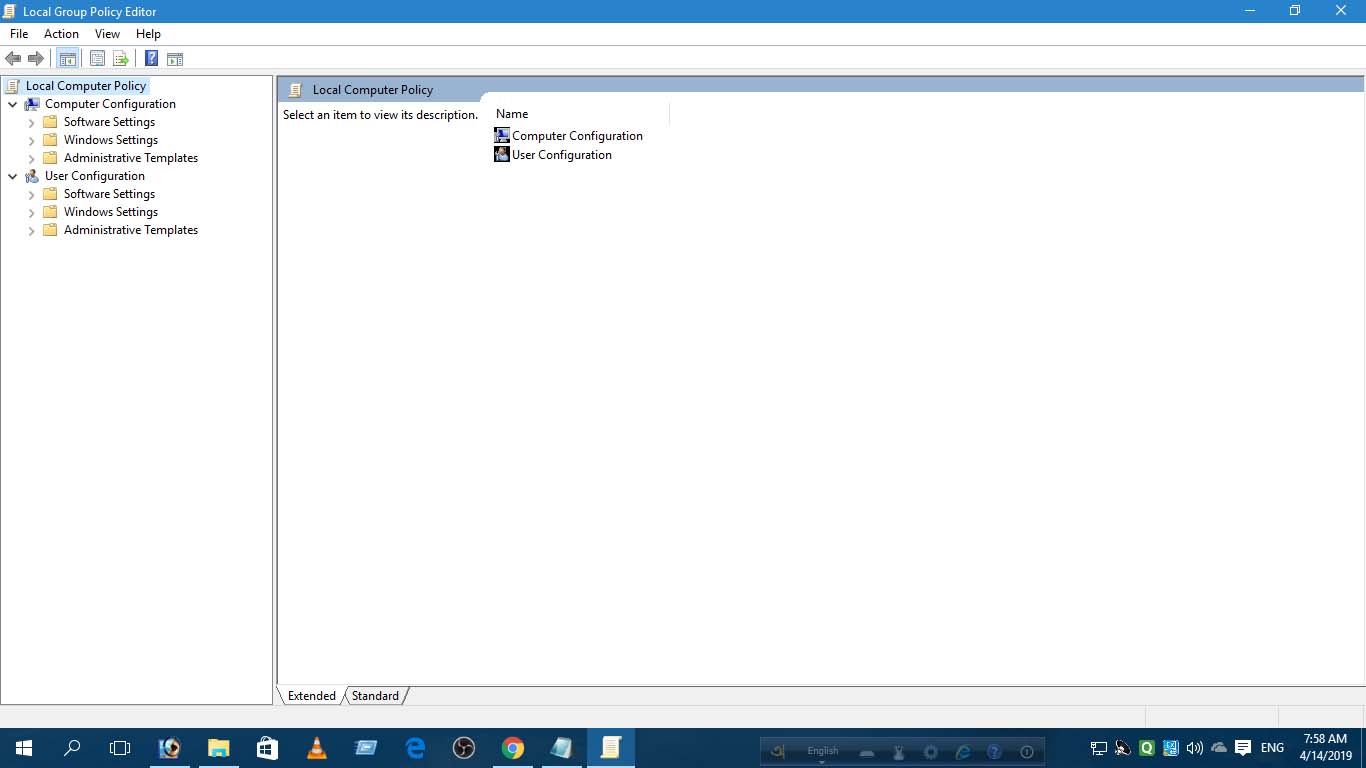Open Help via blue question mark icon
Screen dimensions: 1366x768
(x=151, y=58)
